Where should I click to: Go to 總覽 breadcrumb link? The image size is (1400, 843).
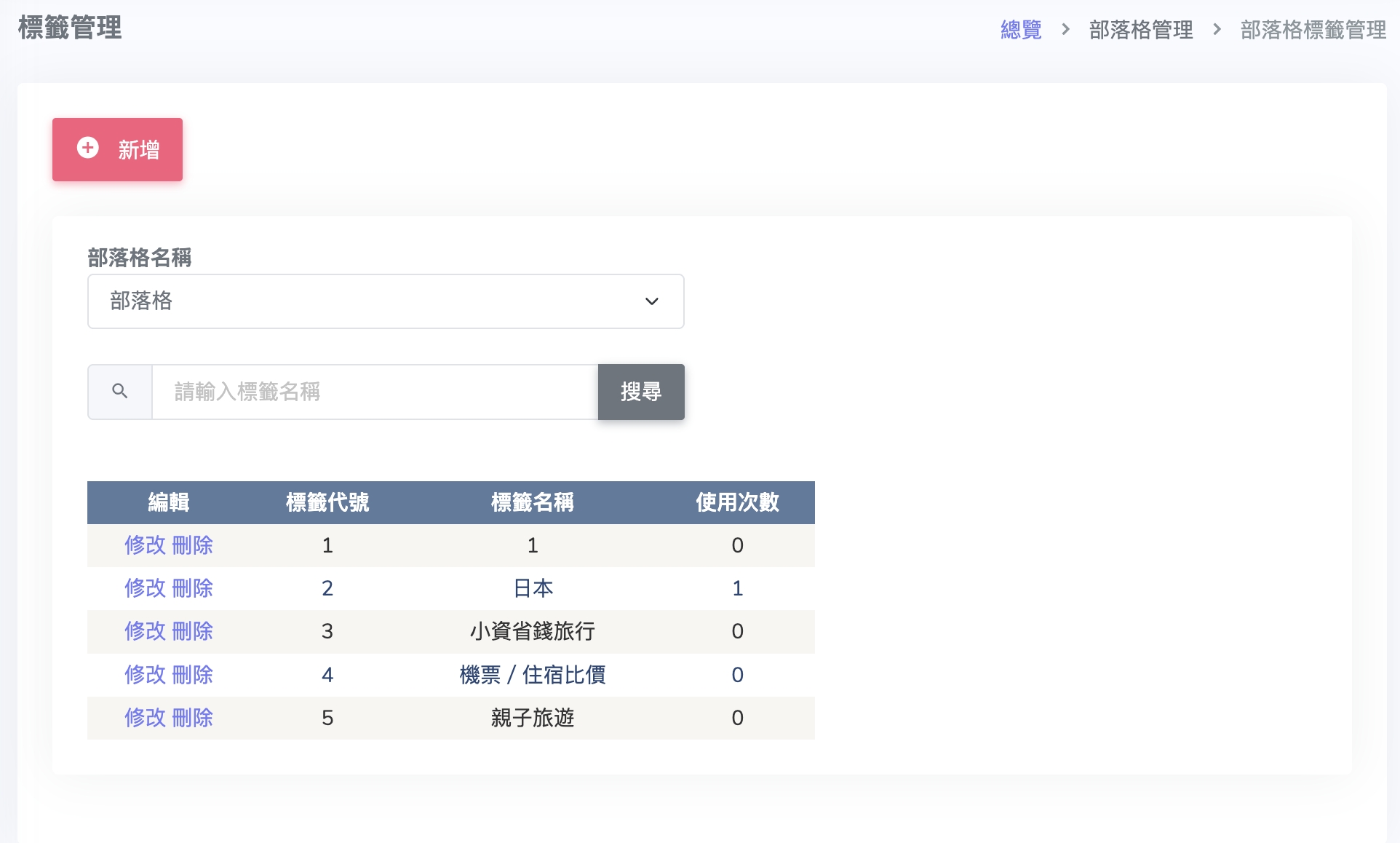pyautogui.click(x=1021, y=30)
